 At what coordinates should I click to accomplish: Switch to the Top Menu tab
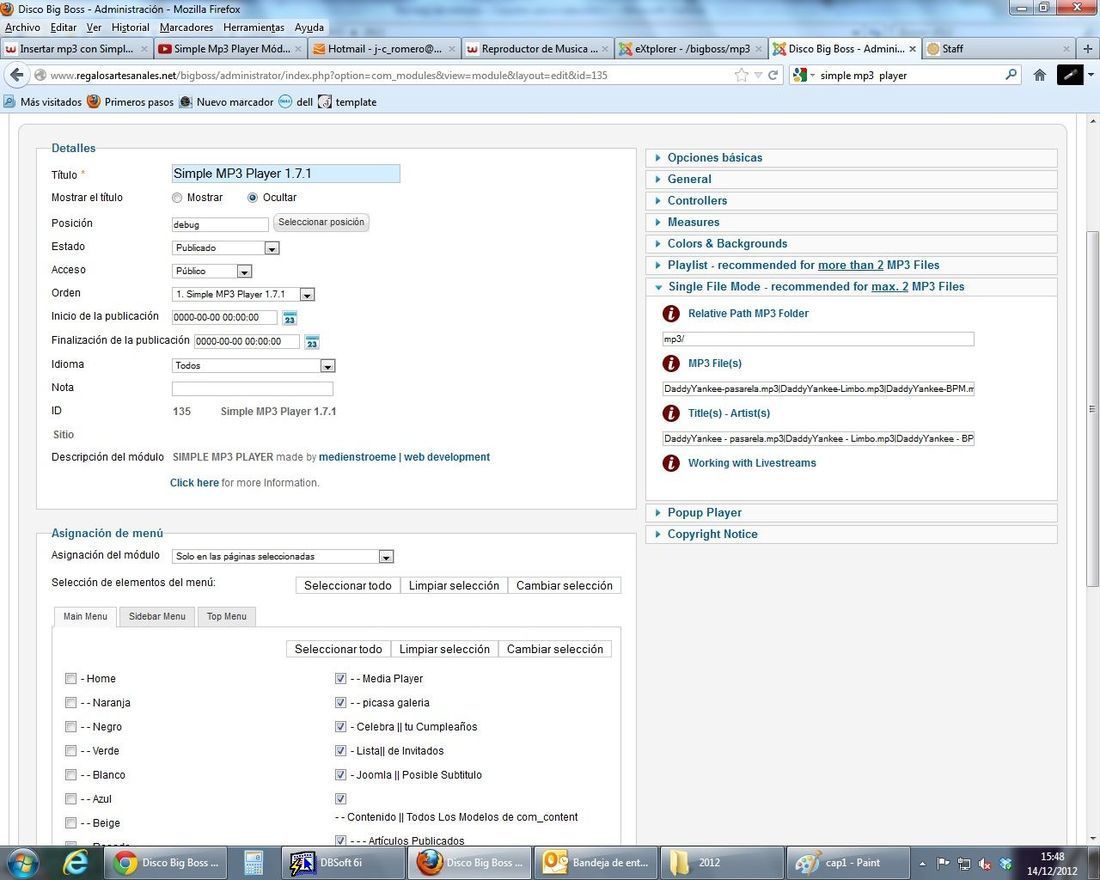pyautogui.click(x=227, y=616)
